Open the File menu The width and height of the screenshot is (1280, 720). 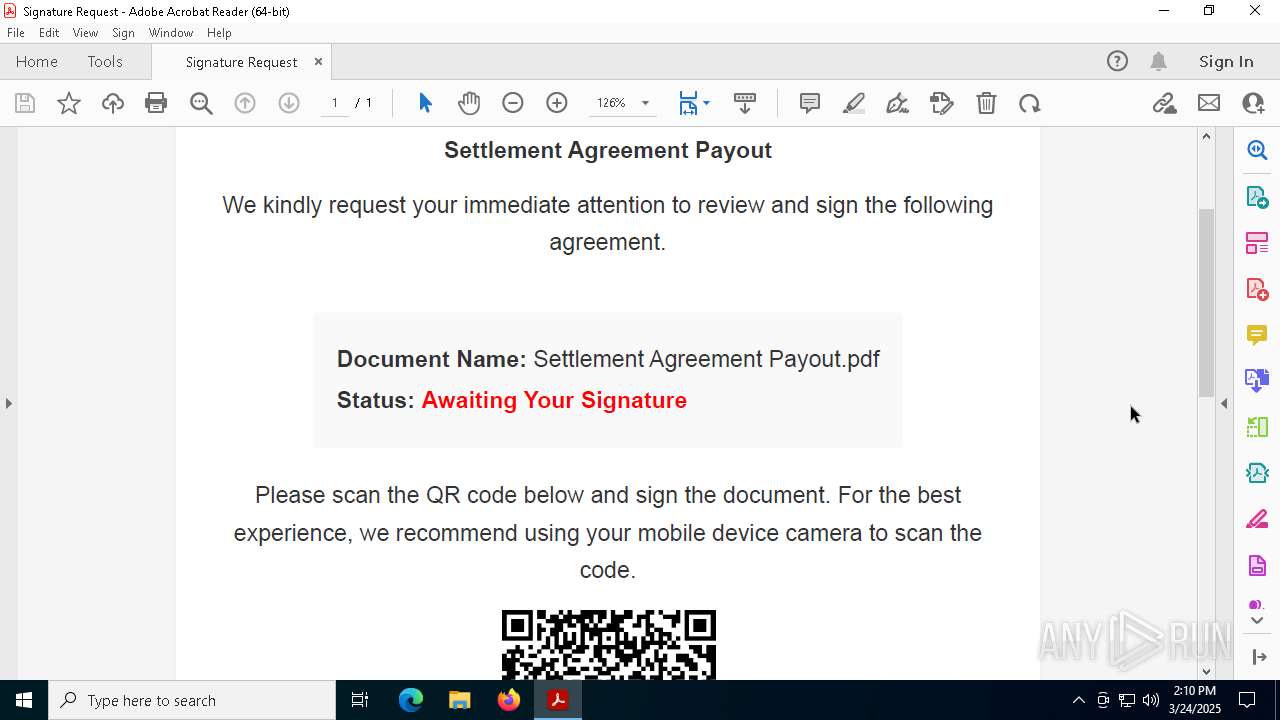16,33
